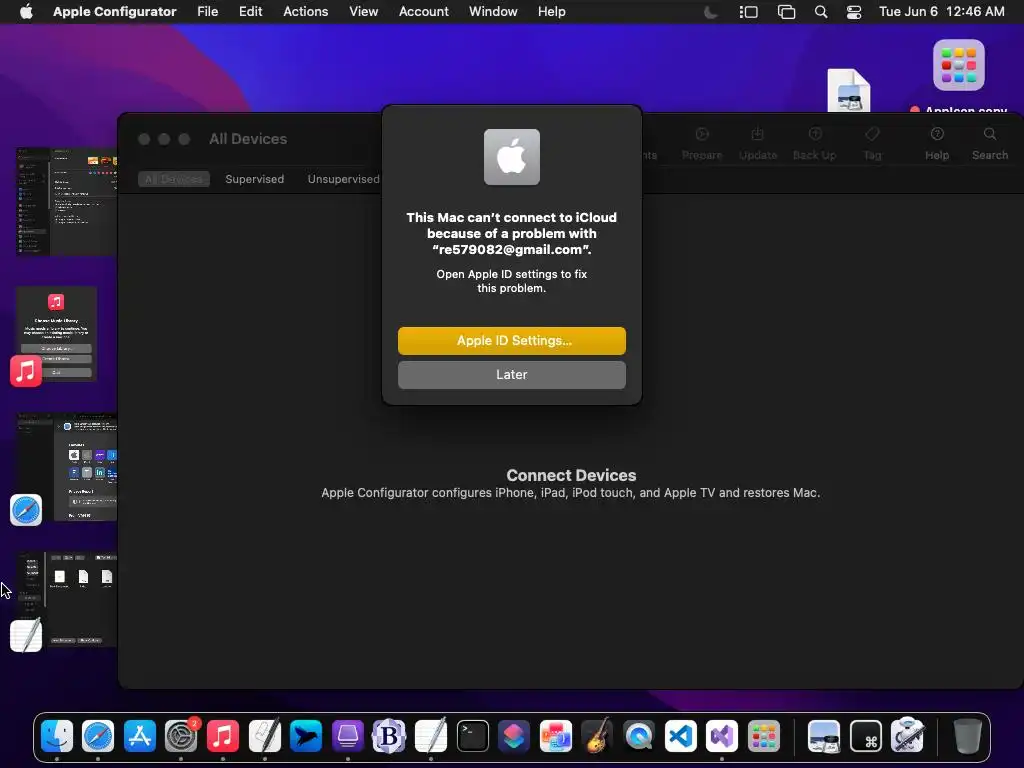Click the All Devices window title
This screenshot has height=768, width=1024.
(x=248, y=139)
